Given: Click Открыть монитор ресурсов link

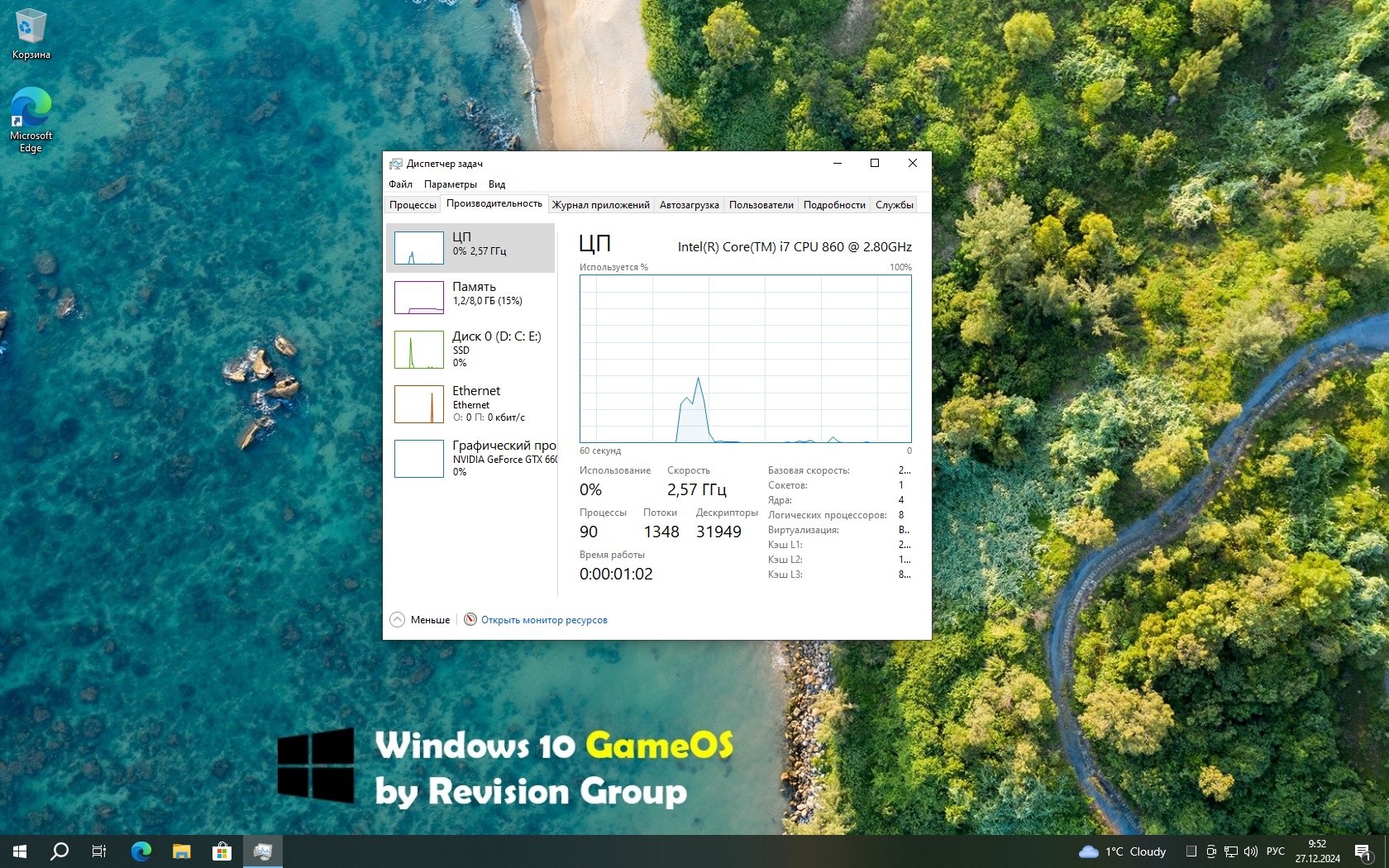Looking at the screenshot, I should [x=544, y=620].
